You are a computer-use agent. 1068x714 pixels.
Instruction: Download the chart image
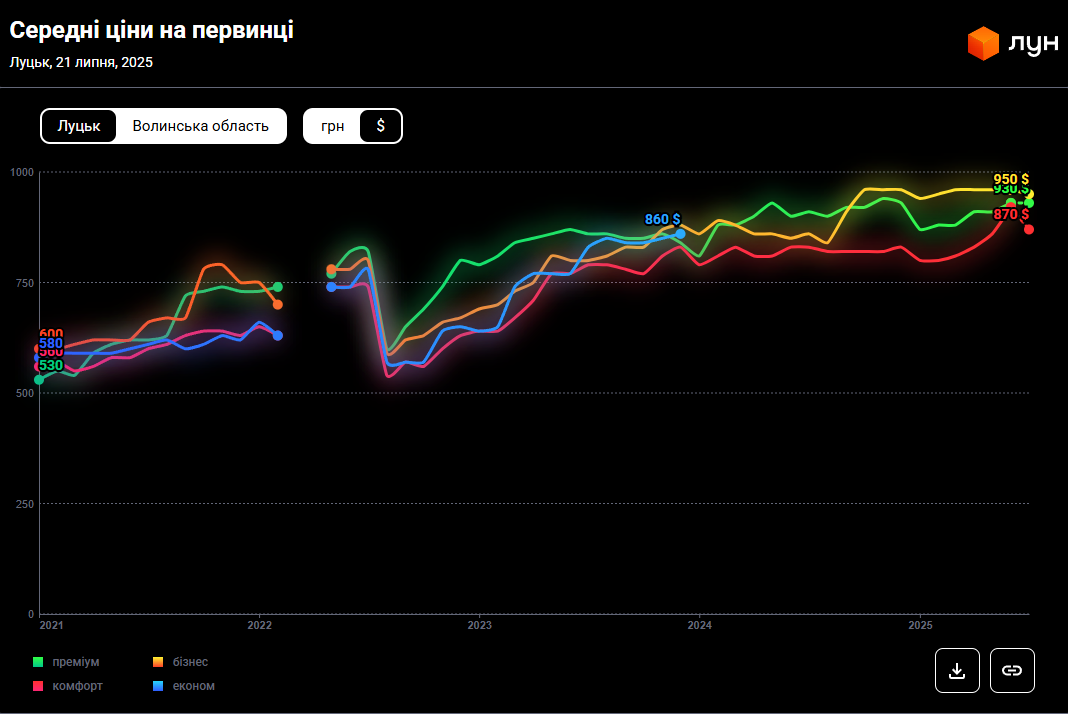(957, 670)
